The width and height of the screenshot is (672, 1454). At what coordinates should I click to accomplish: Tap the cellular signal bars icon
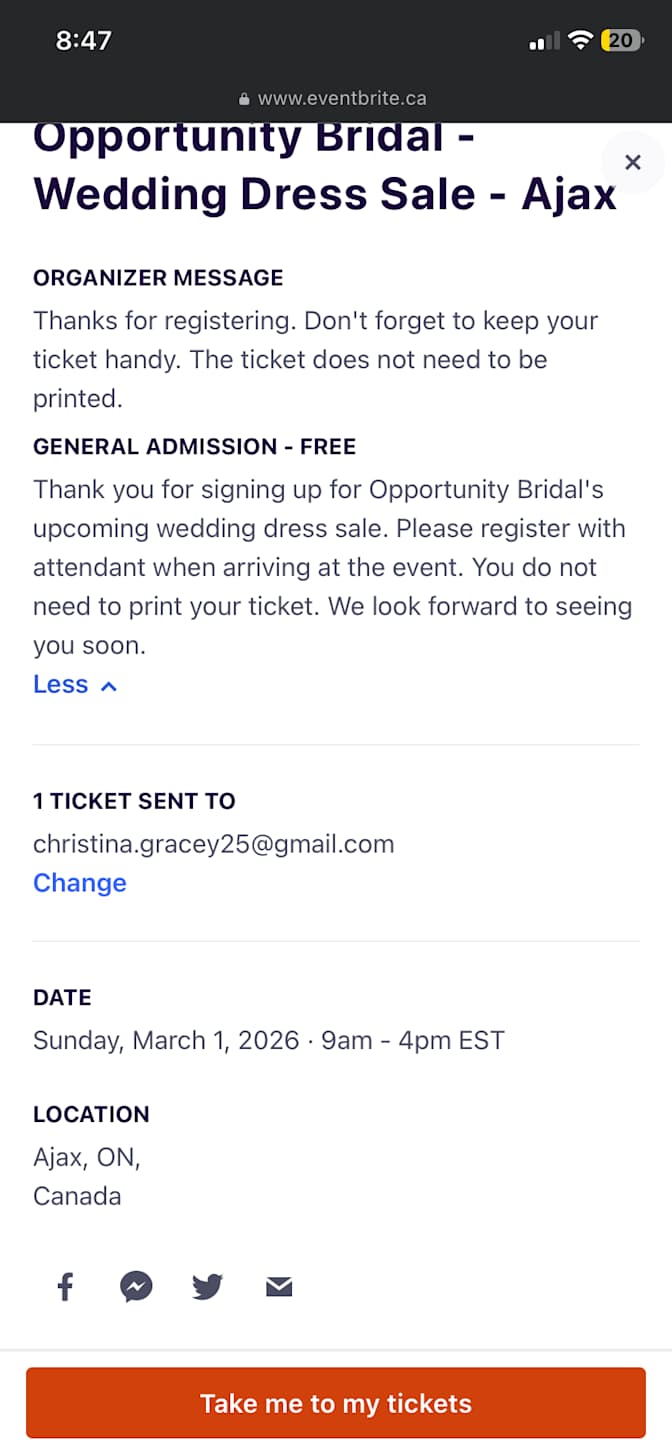(x=544, y=42)
